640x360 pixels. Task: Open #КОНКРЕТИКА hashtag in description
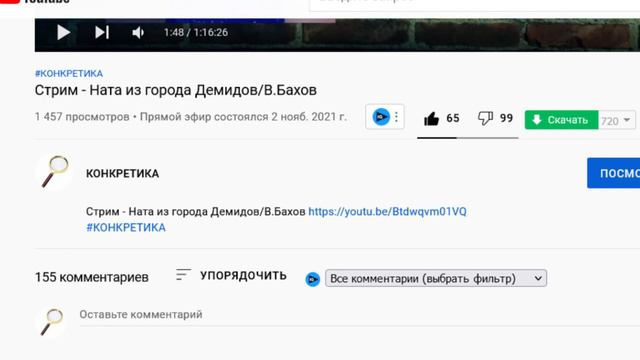click(126, 227)
